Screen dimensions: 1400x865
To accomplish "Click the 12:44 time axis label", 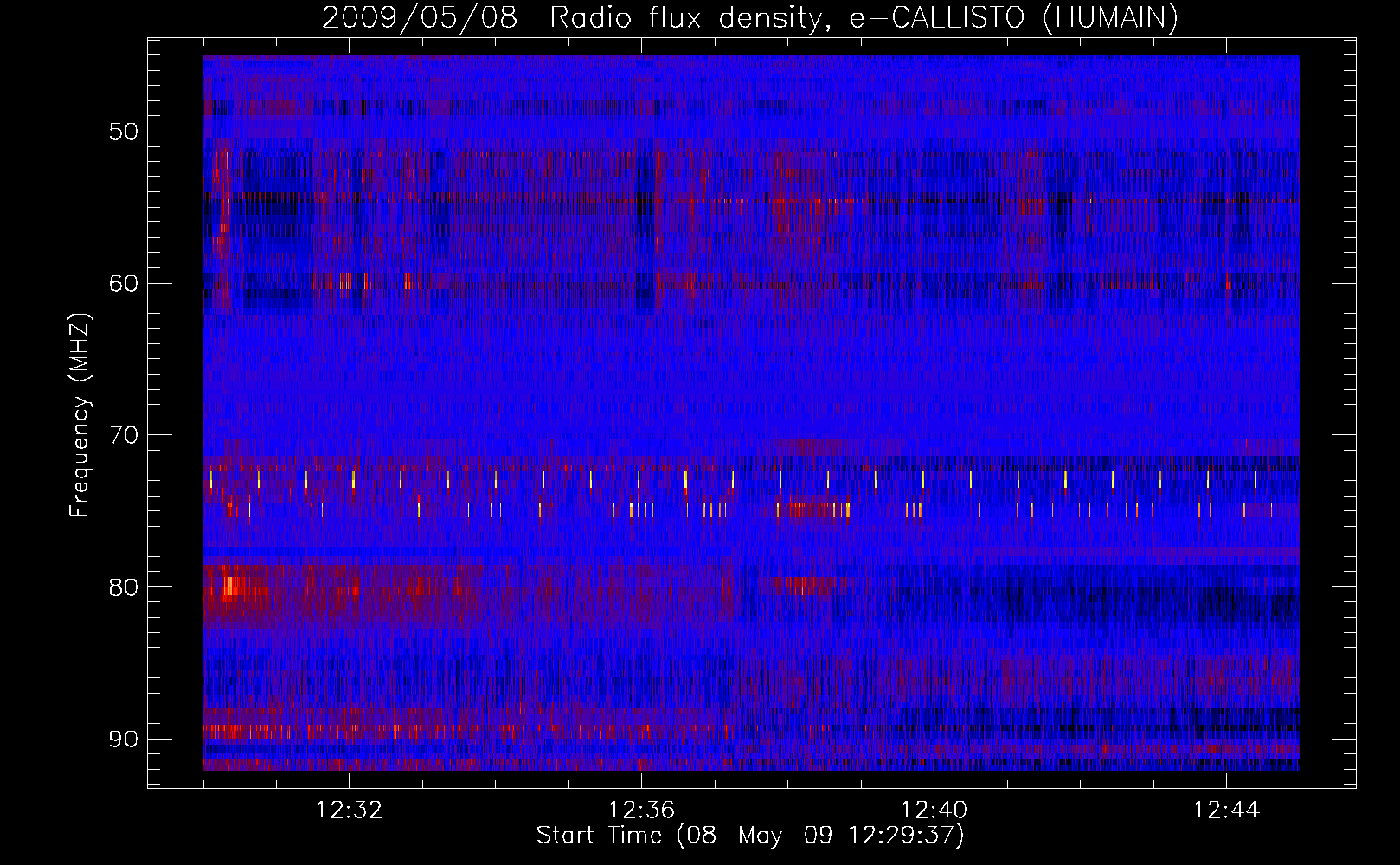I will coord(1226,811).
